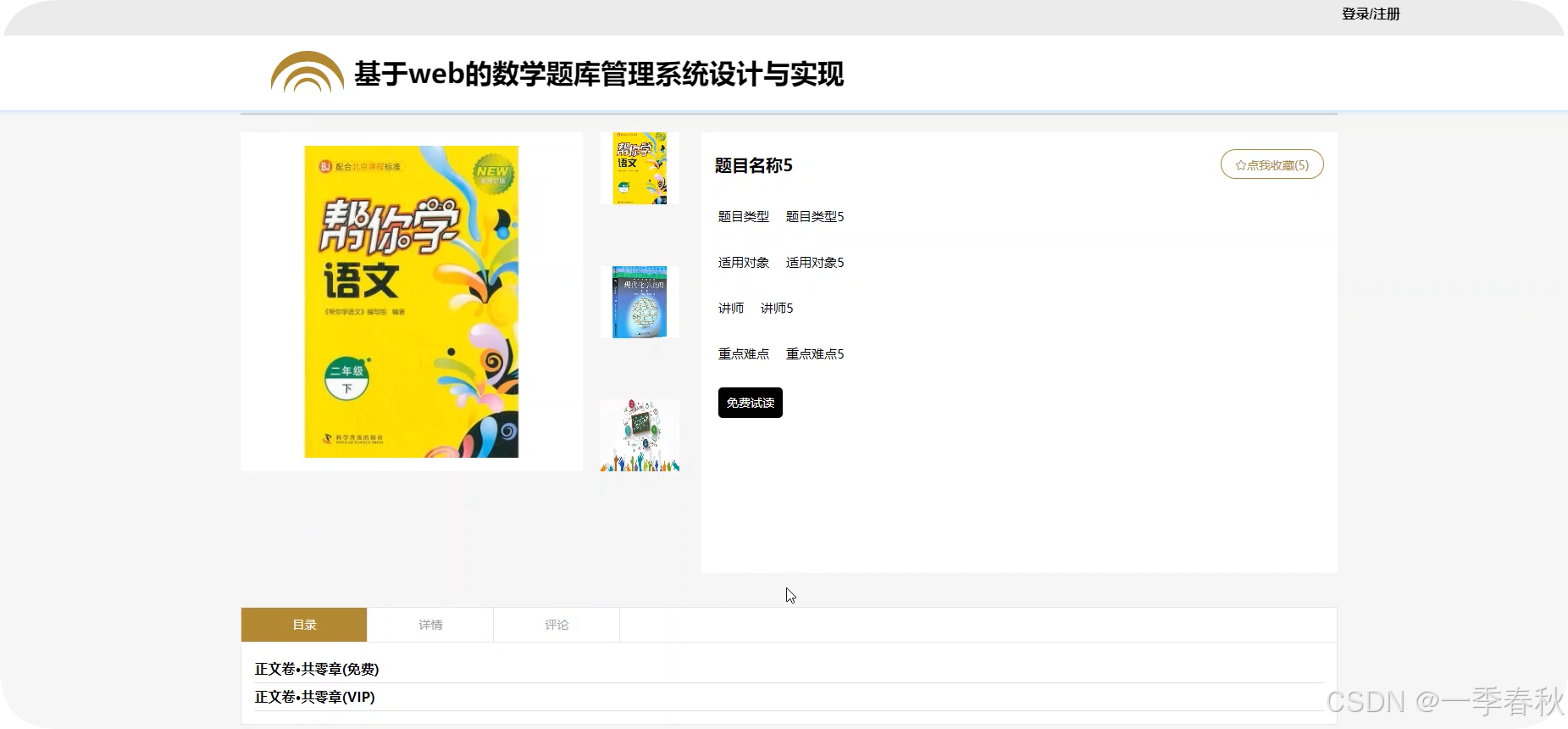Switch to the 目录 tab
Image resolution: width=1568 pixels, height=729 pixels.
304,625
